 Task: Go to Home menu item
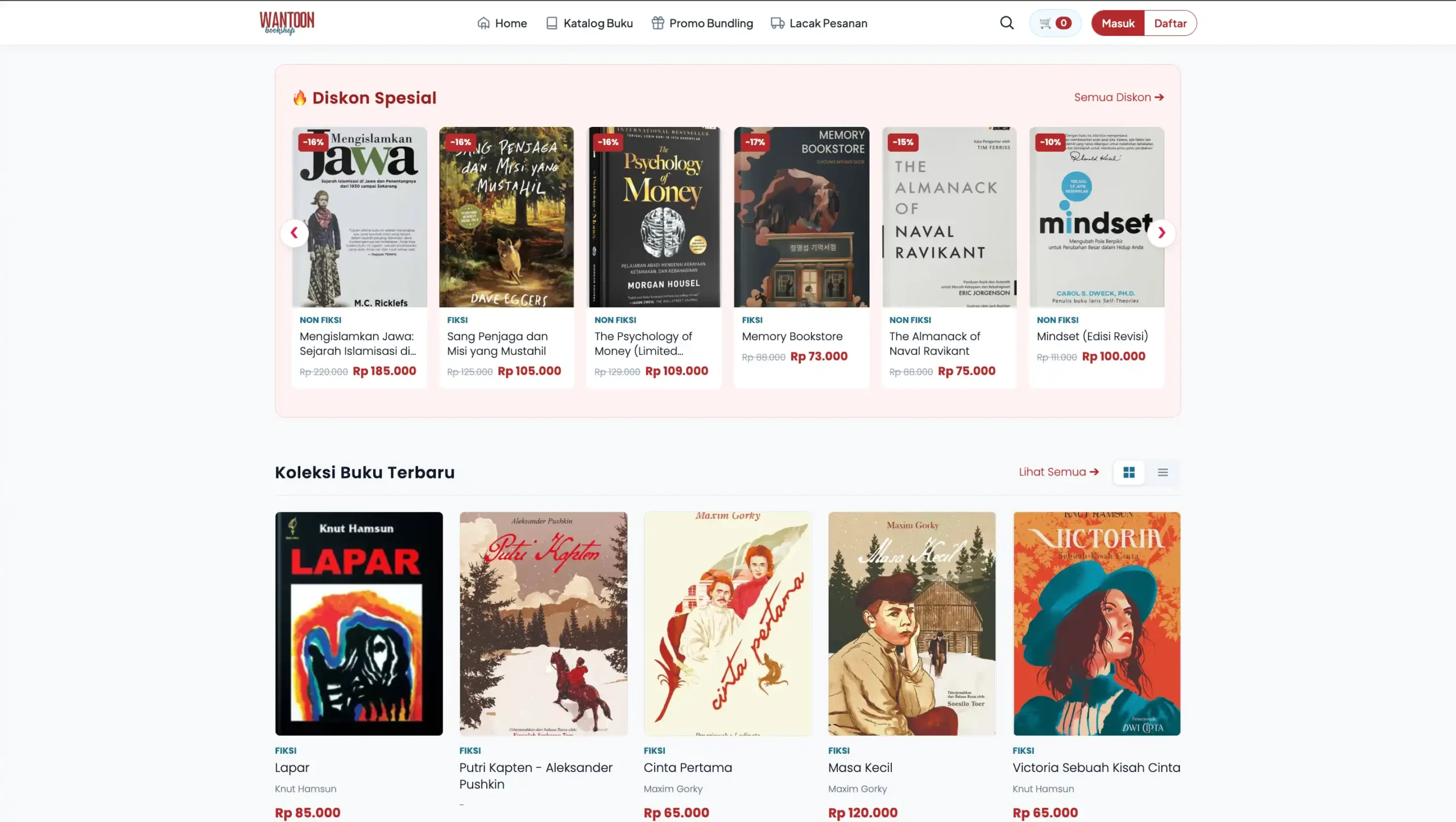point(502,23)
